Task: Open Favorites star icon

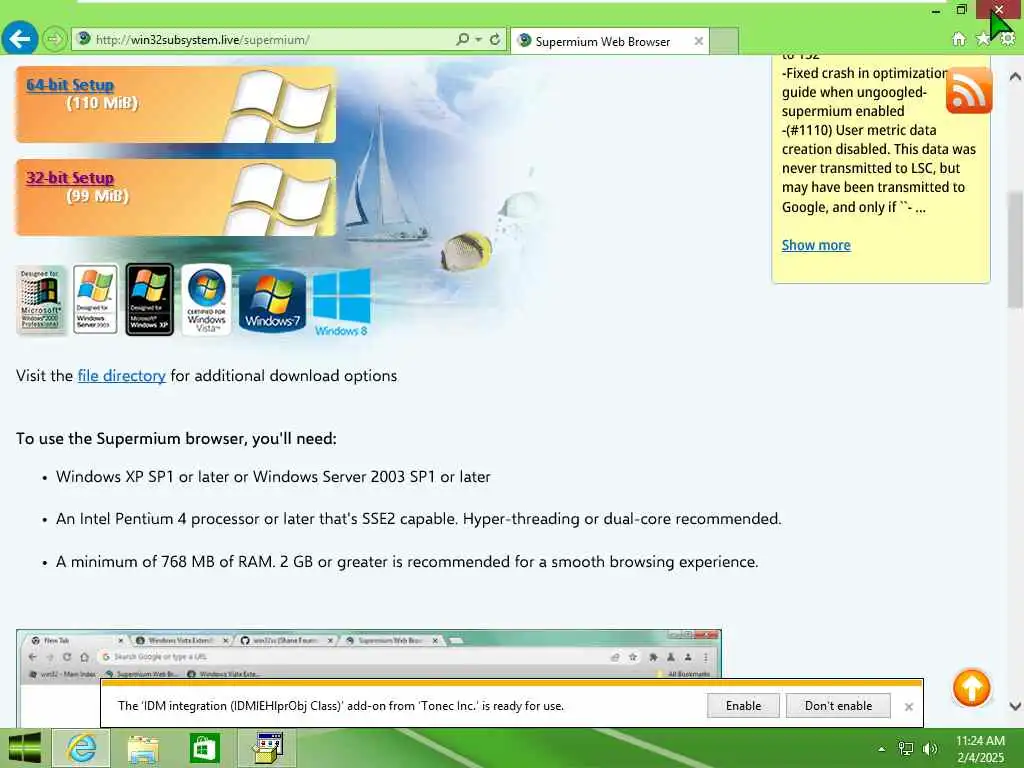Action: point(982,39)
